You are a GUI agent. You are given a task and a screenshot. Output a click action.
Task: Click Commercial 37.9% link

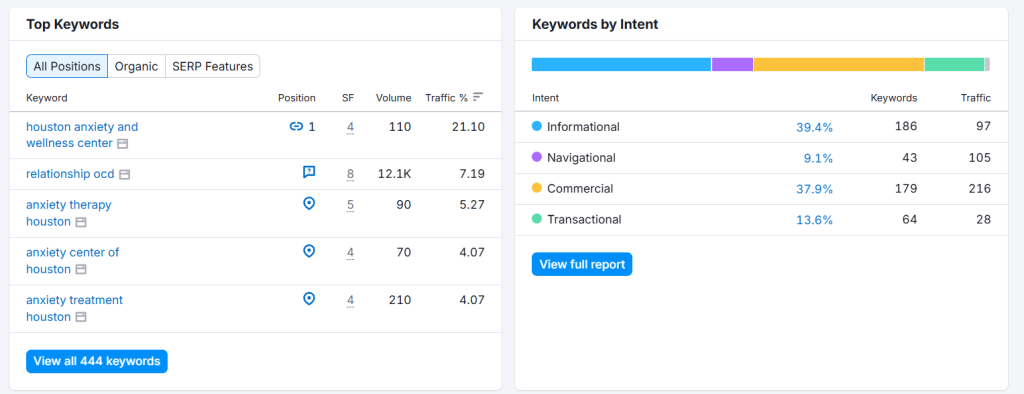[814, 189]
